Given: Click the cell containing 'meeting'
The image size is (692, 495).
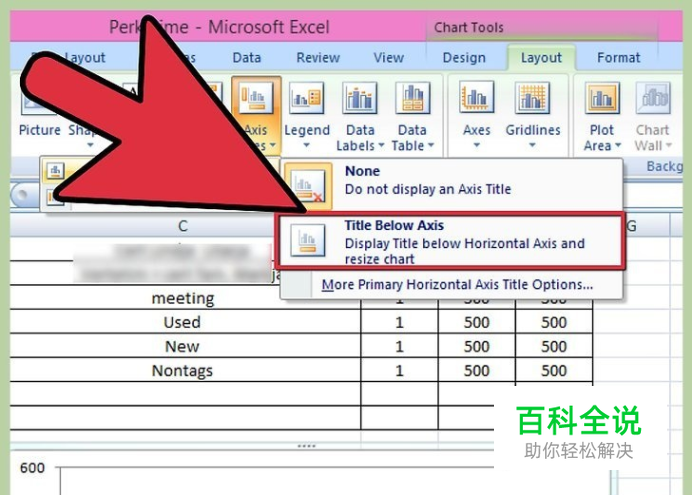Looking at the screenshot, I should (183, 298).
